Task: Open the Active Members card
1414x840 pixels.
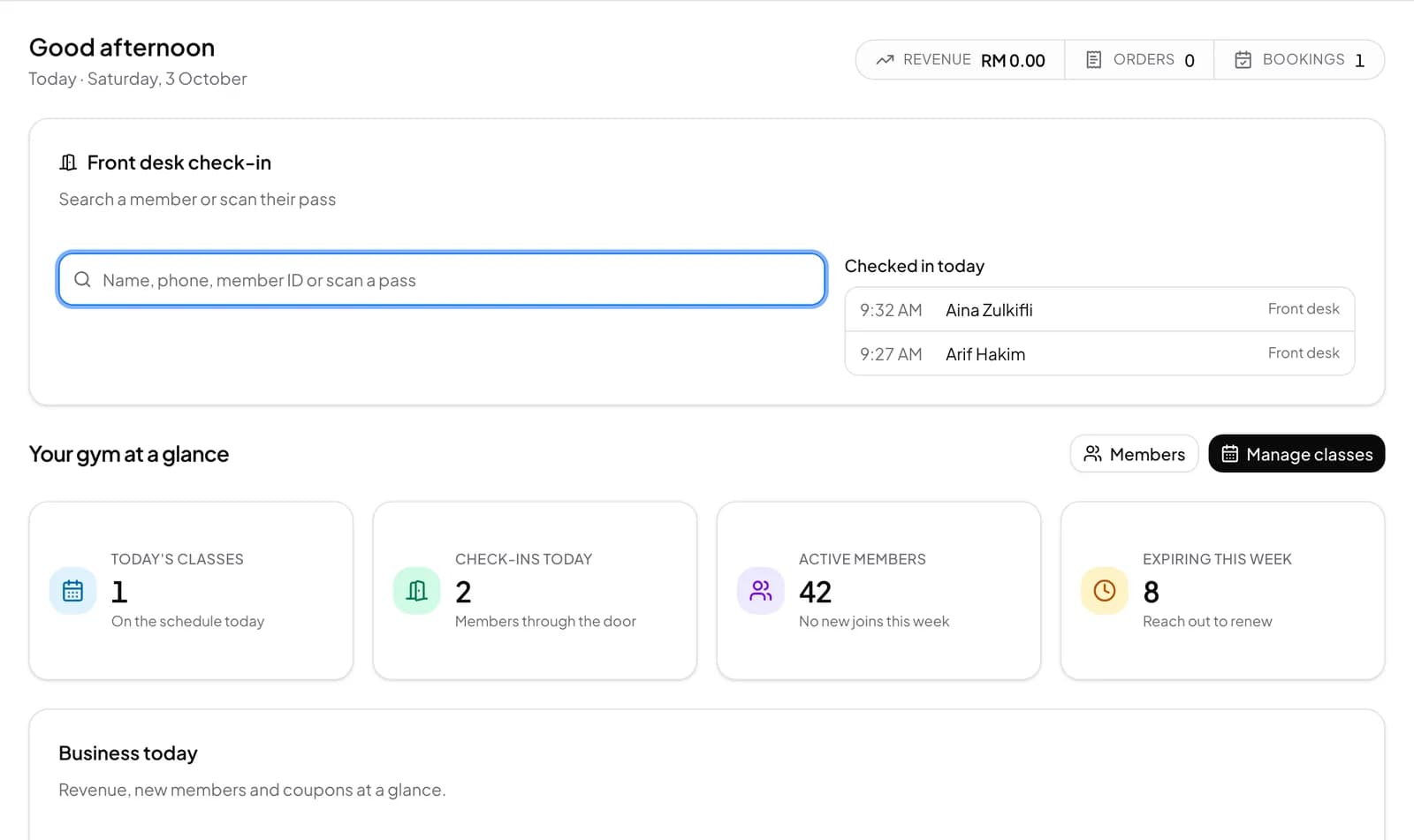Action: click(878, 590)
